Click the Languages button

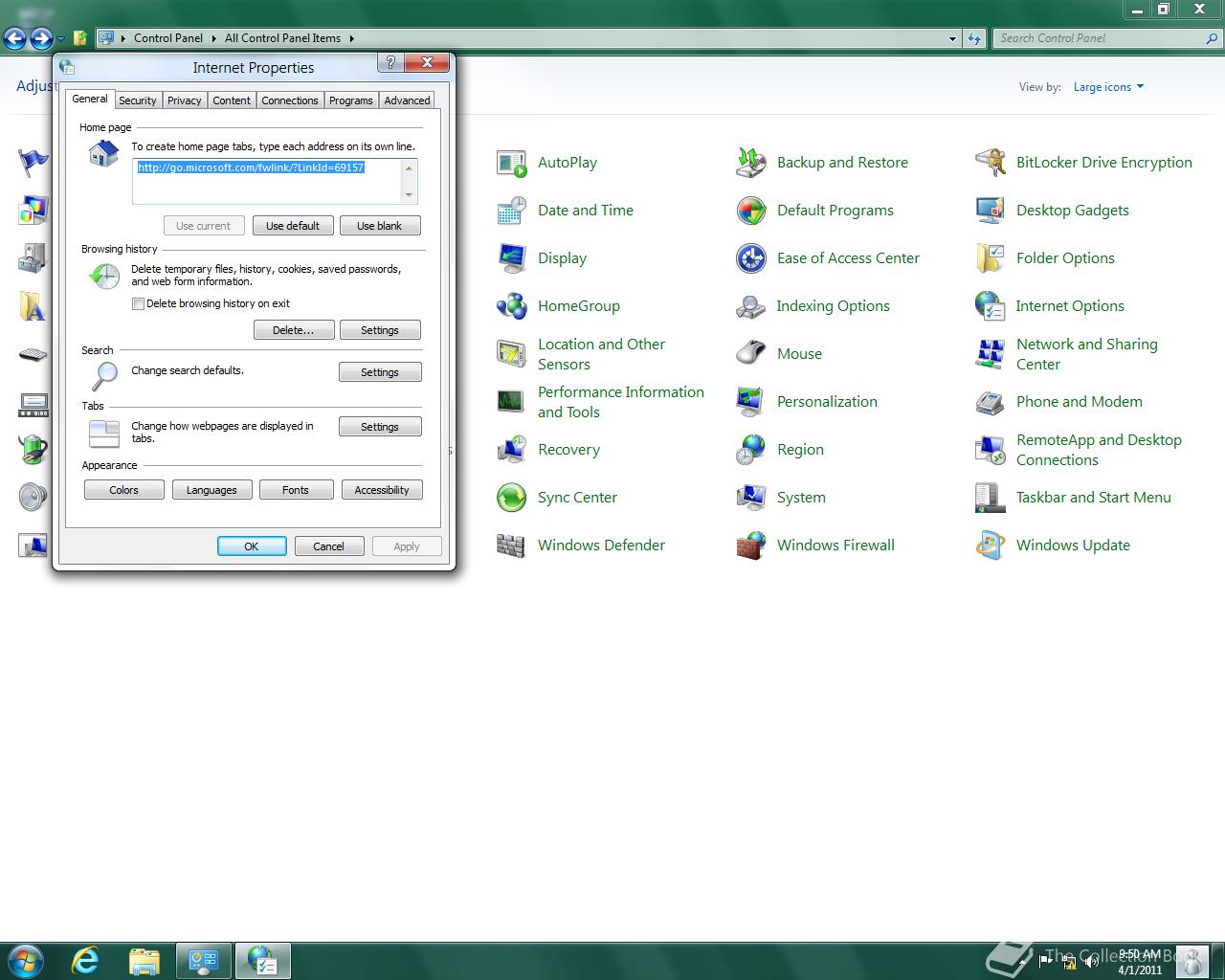(x=212, y=490)
